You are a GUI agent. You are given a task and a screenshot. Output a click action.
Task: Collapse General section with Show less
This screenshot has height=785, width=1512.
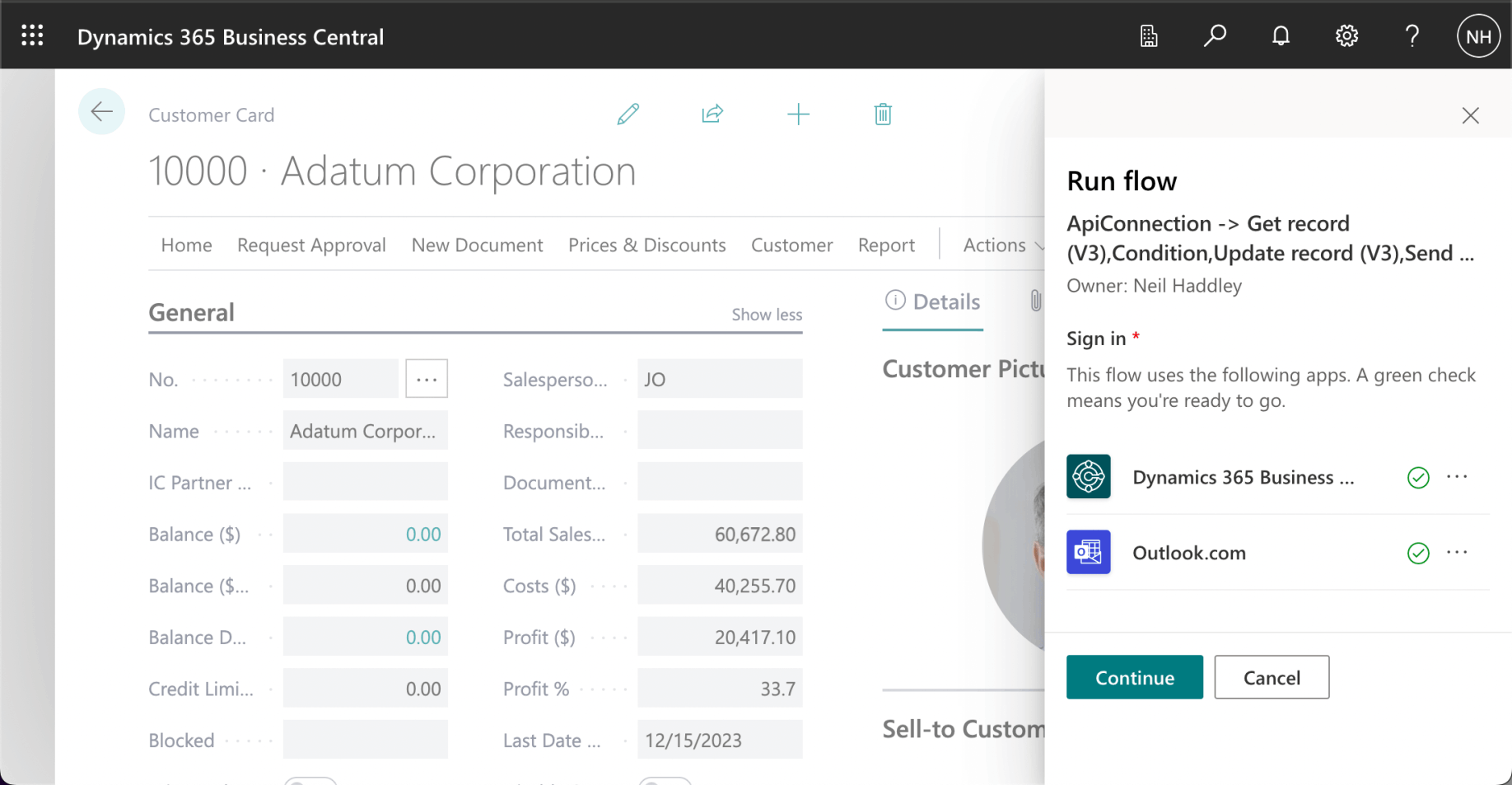pyautogui.click(x=766, y=315)
